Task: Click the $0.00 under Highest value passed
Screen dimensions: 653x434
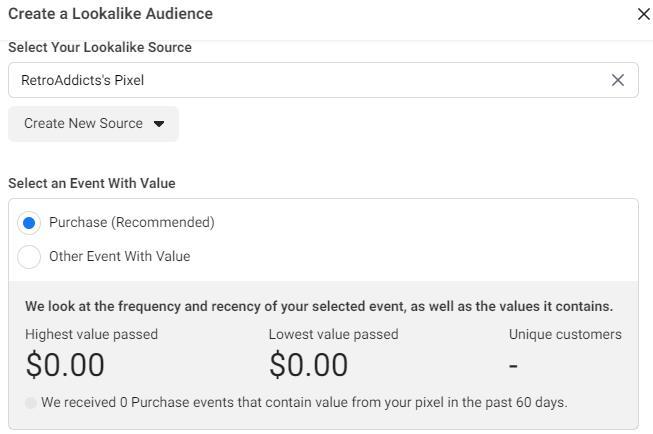Action: tap(65, 365)
